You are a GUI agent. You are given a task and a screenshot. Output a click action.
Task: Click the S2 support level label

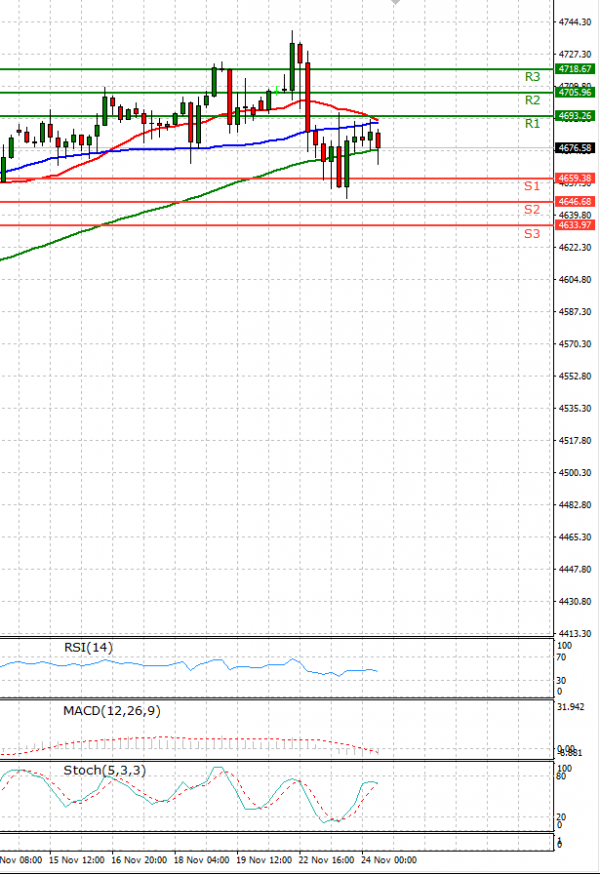(x=531, y=210)
